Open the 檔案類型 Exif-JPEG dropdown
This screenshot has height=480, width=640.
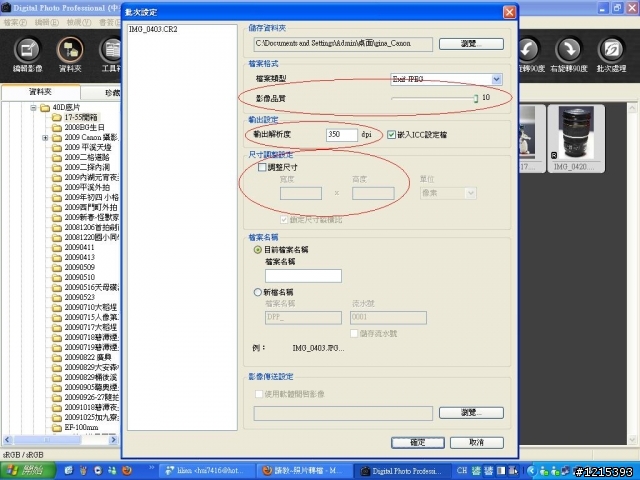pos(496,79)
